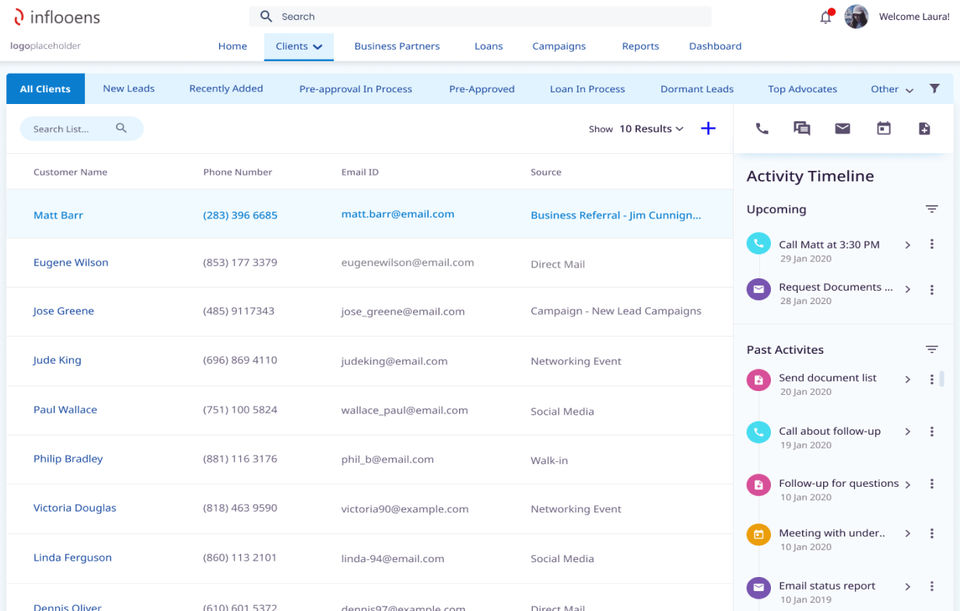Open more options for Call Matt activity
960x611 pixels.
[931, 245]
